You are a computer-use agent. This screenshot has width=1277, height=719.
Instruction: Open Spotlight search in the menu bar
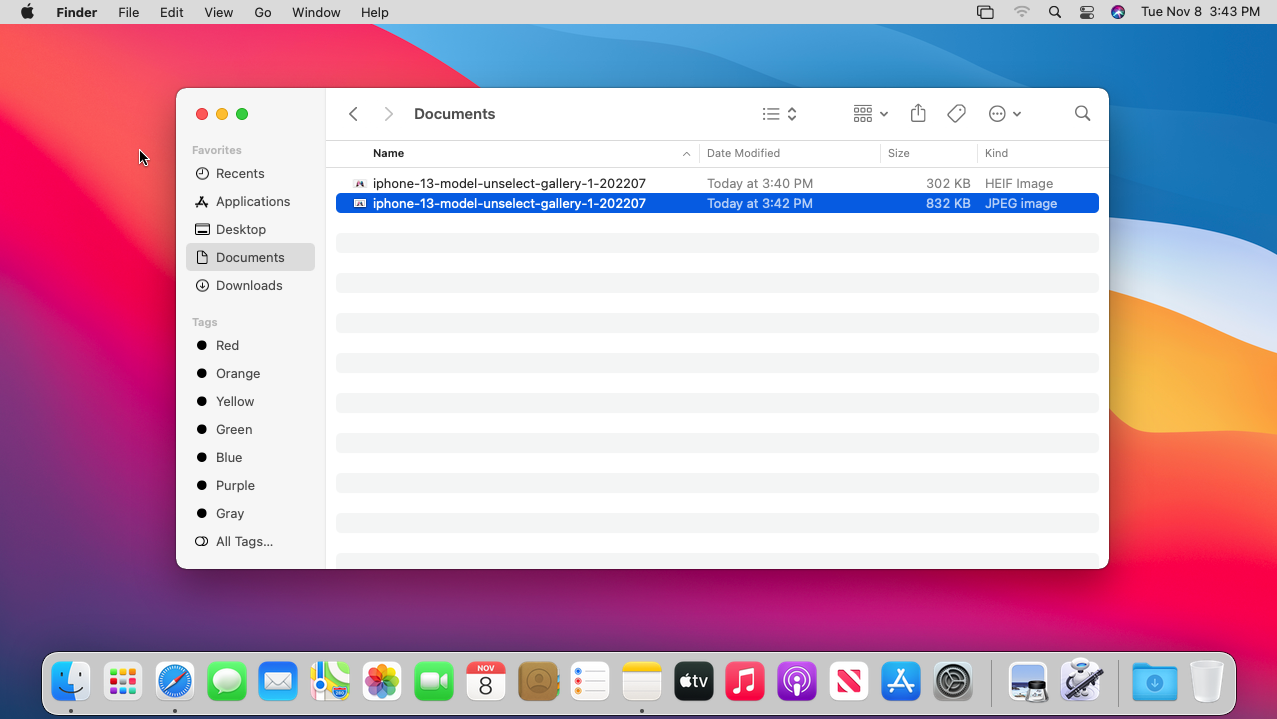click(x=1055, y=12)
